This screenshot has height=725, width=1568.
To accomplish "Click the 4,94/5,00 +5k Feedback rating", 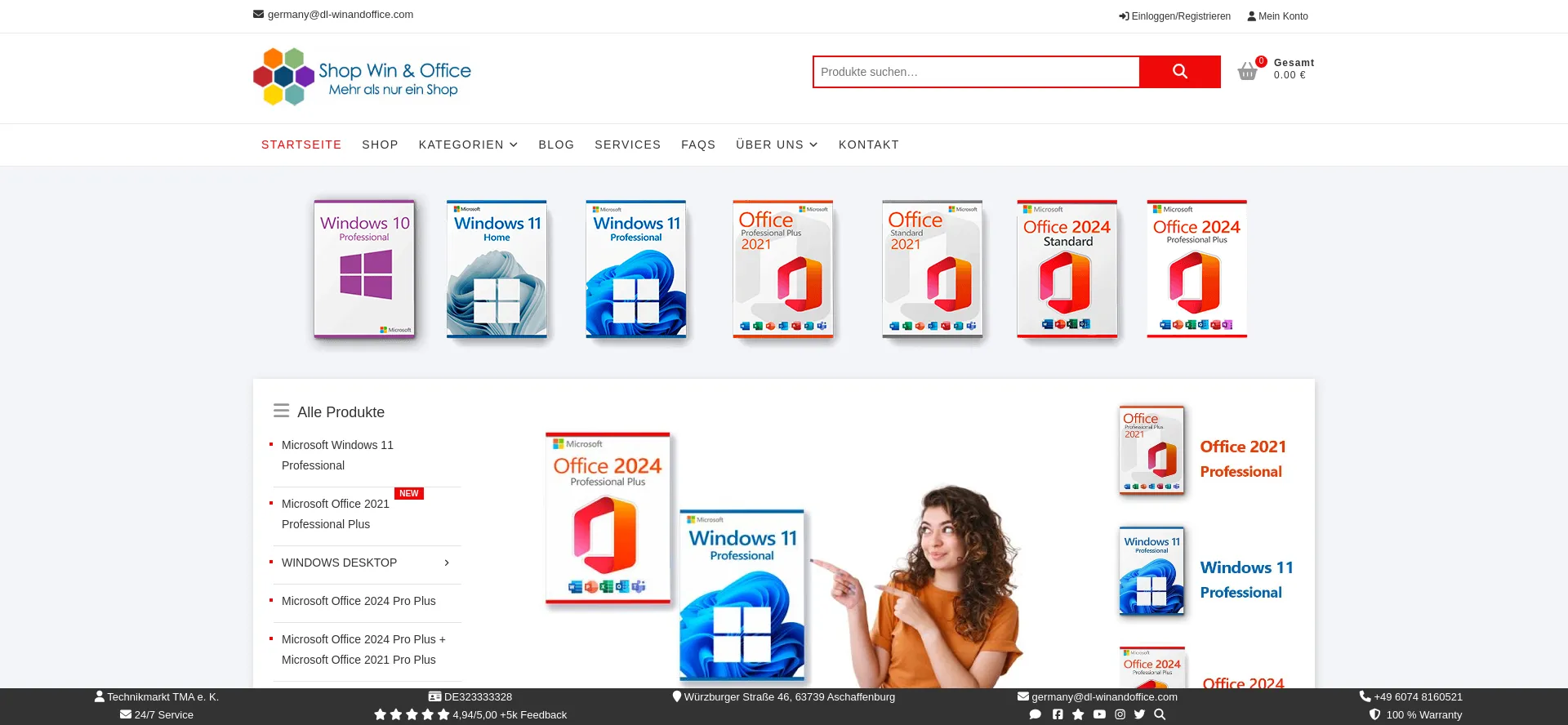I will (510, 714).
